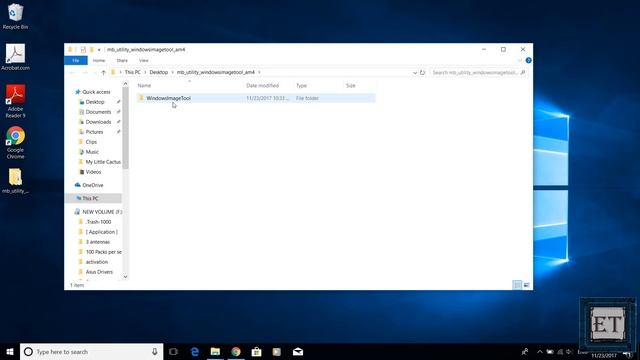
Task: Open the Share ribbon tab
Action: [x=122, y=60]
